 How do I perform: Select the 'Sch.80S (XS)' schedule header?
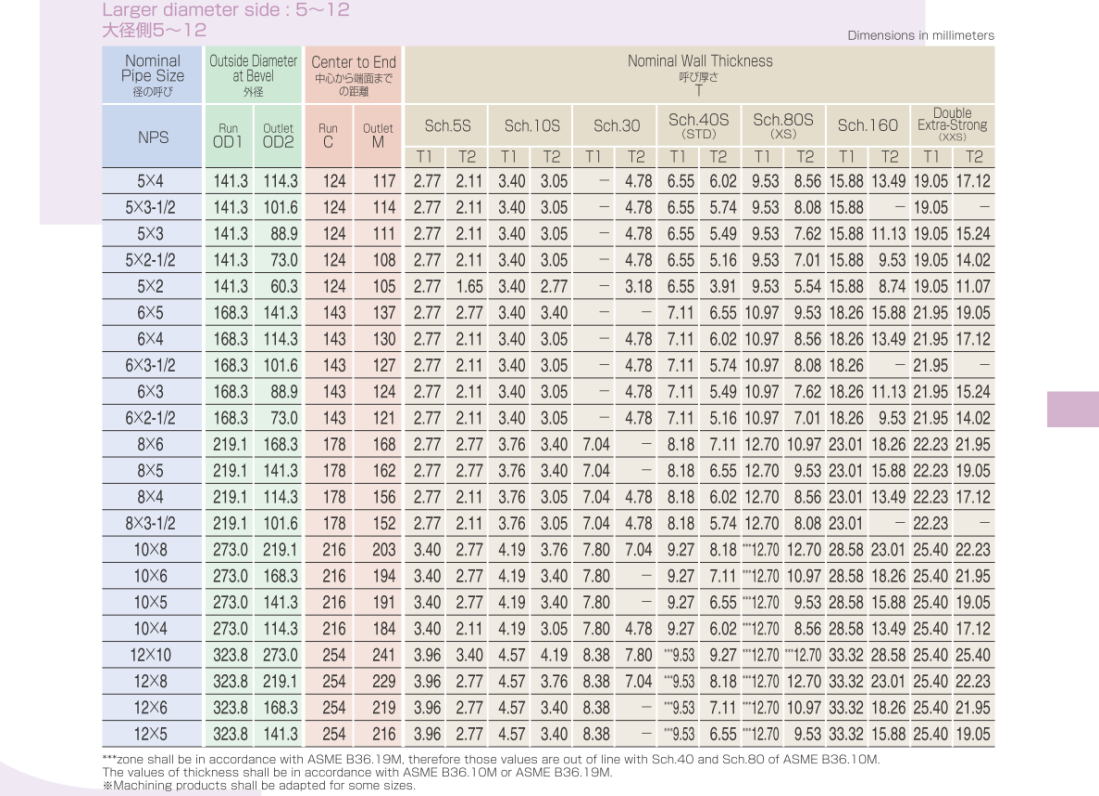pyautogui.click(x=784, y=126)
